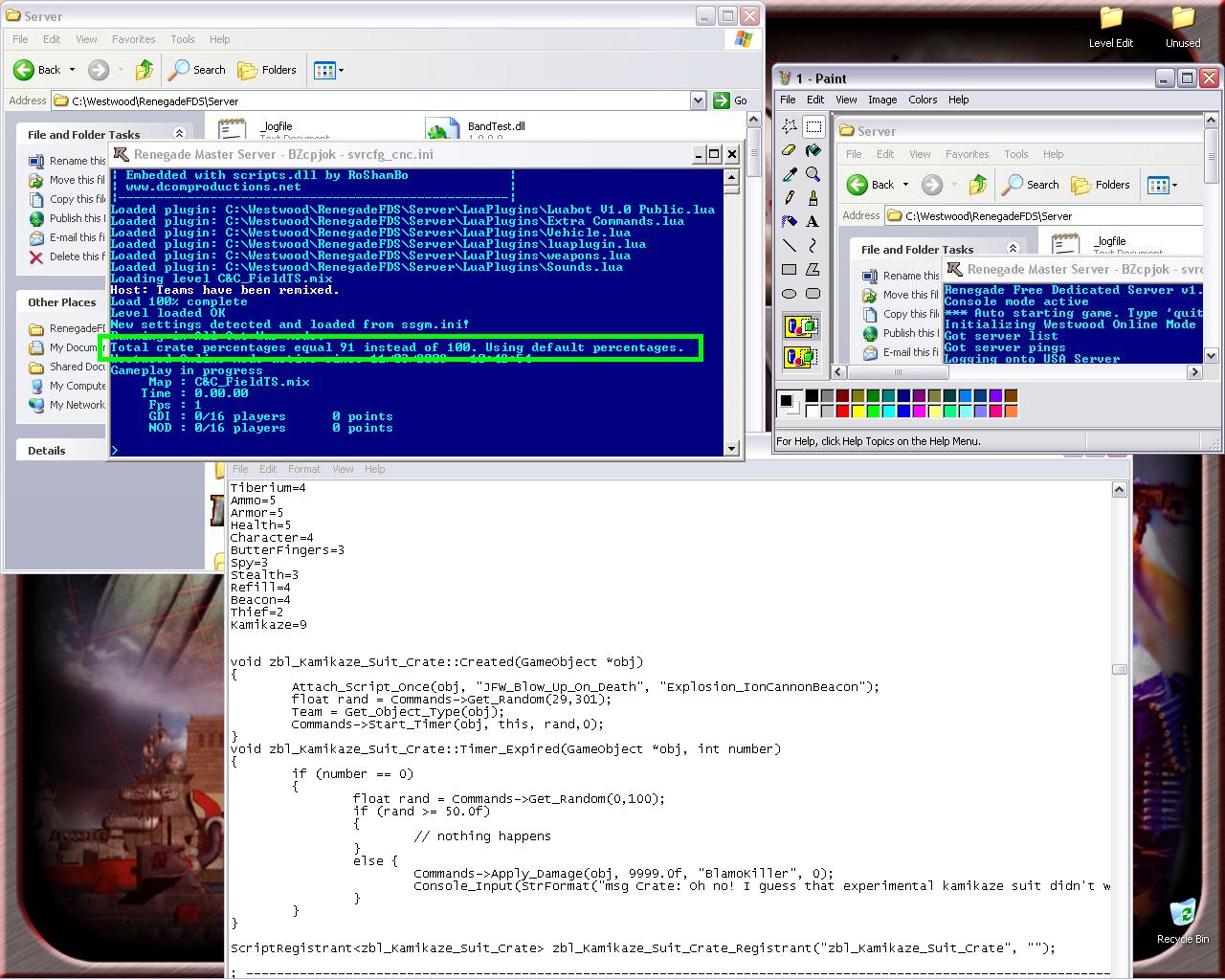Activate the Magnifier tool in Paint

click(813, 174)
